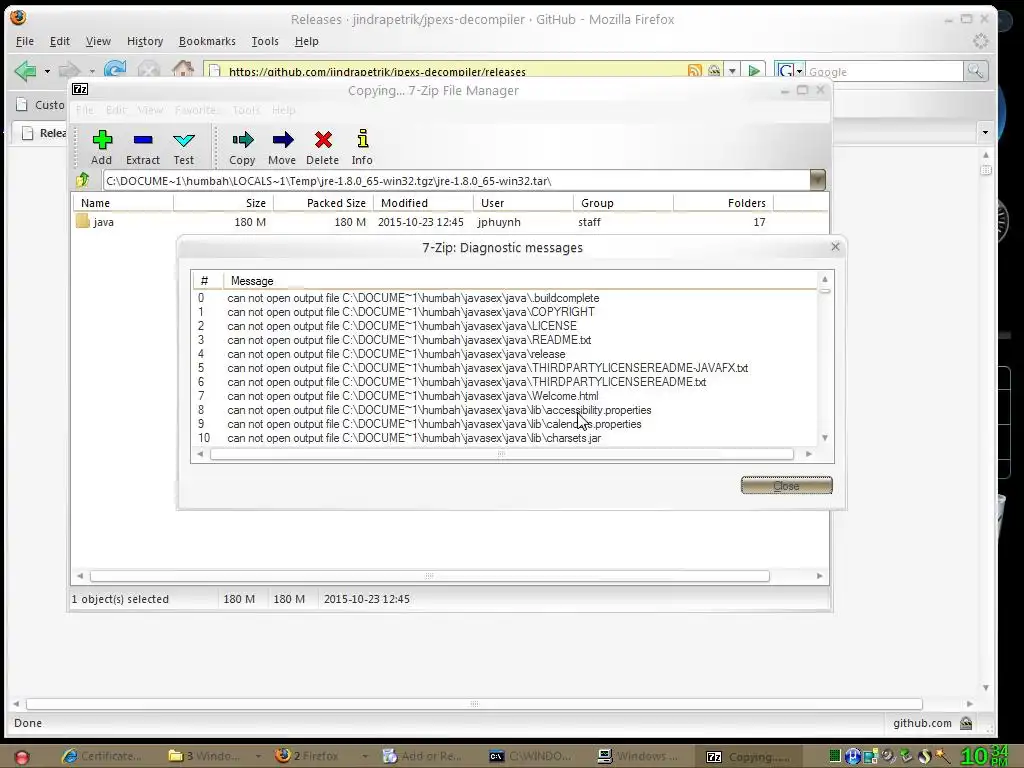The image size is (1024, 768).
Task: Click the taskbar clock
Action: coord(984,756)
